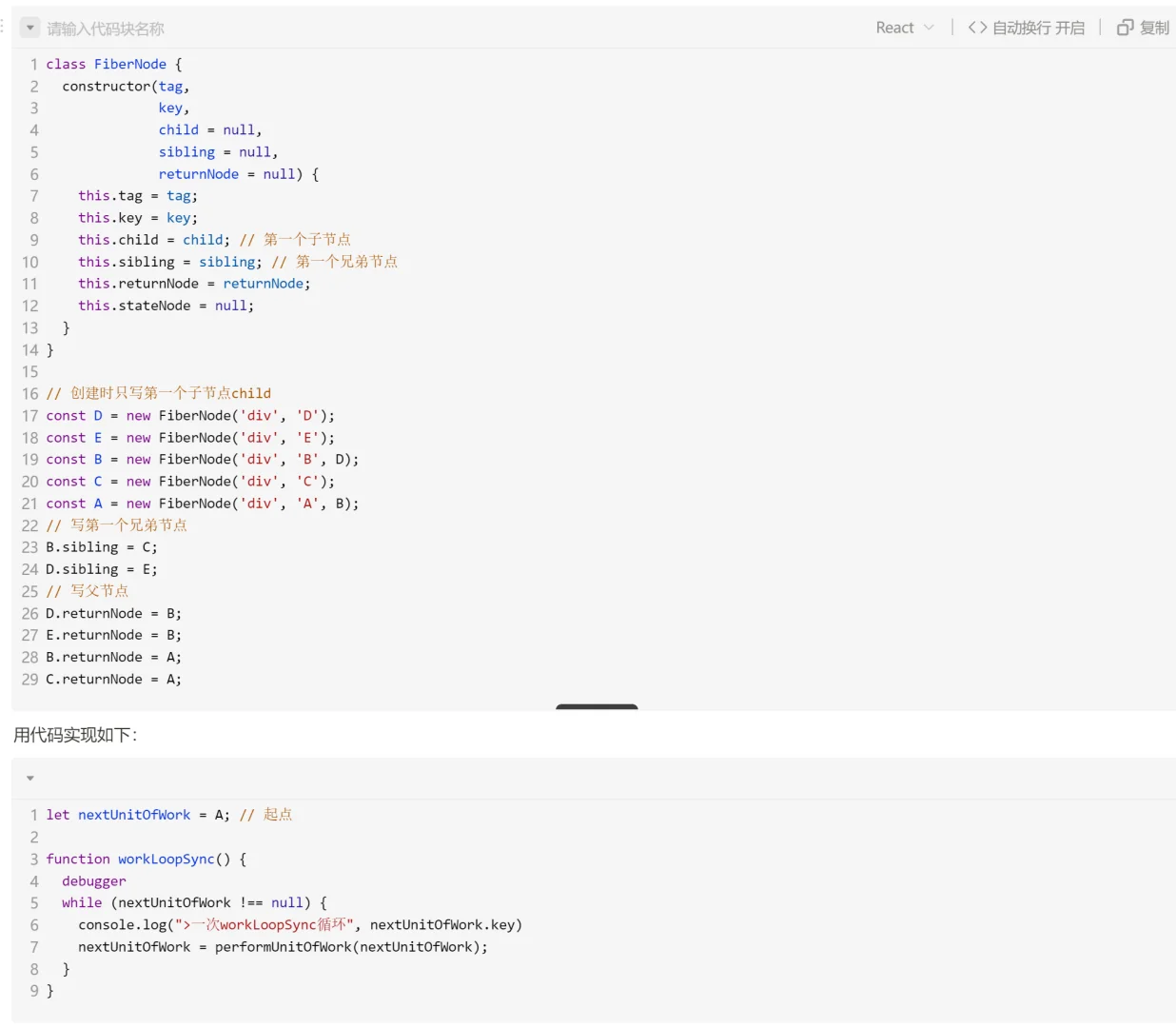Viewport: 1176px width, 1028px height.
Task: Click line "const B = new FiberNode('div', 'B', D);"
Action: [203, 459]
